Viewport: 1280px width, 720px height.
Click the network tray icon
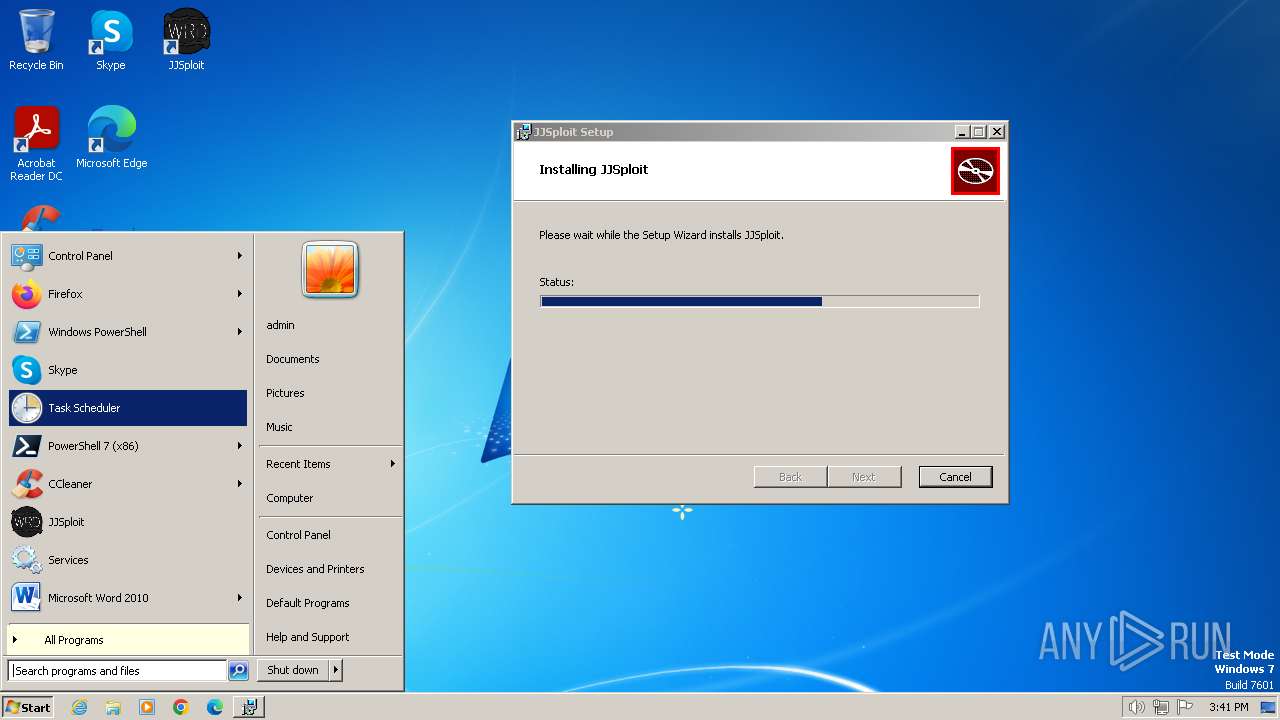[1161, 707]
